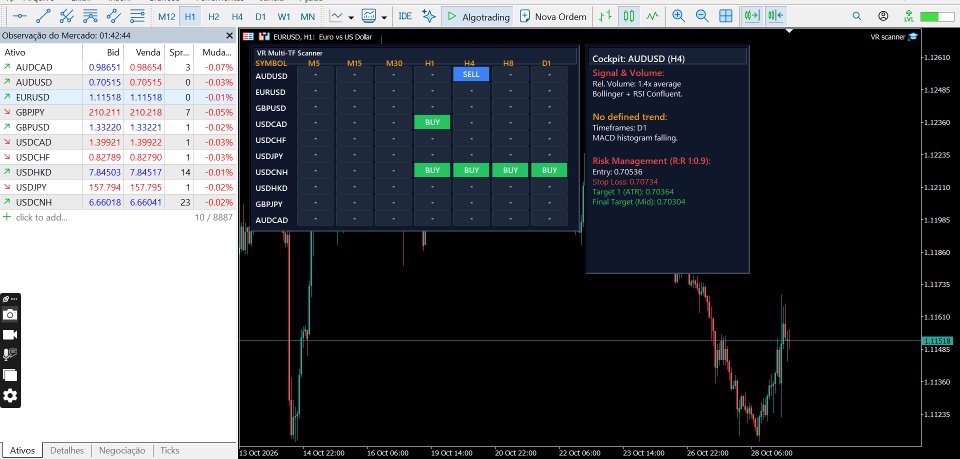Click the camera screenshot icon in floating widget
The height and width of the screenshot is (459, 960).
[10, 315]
